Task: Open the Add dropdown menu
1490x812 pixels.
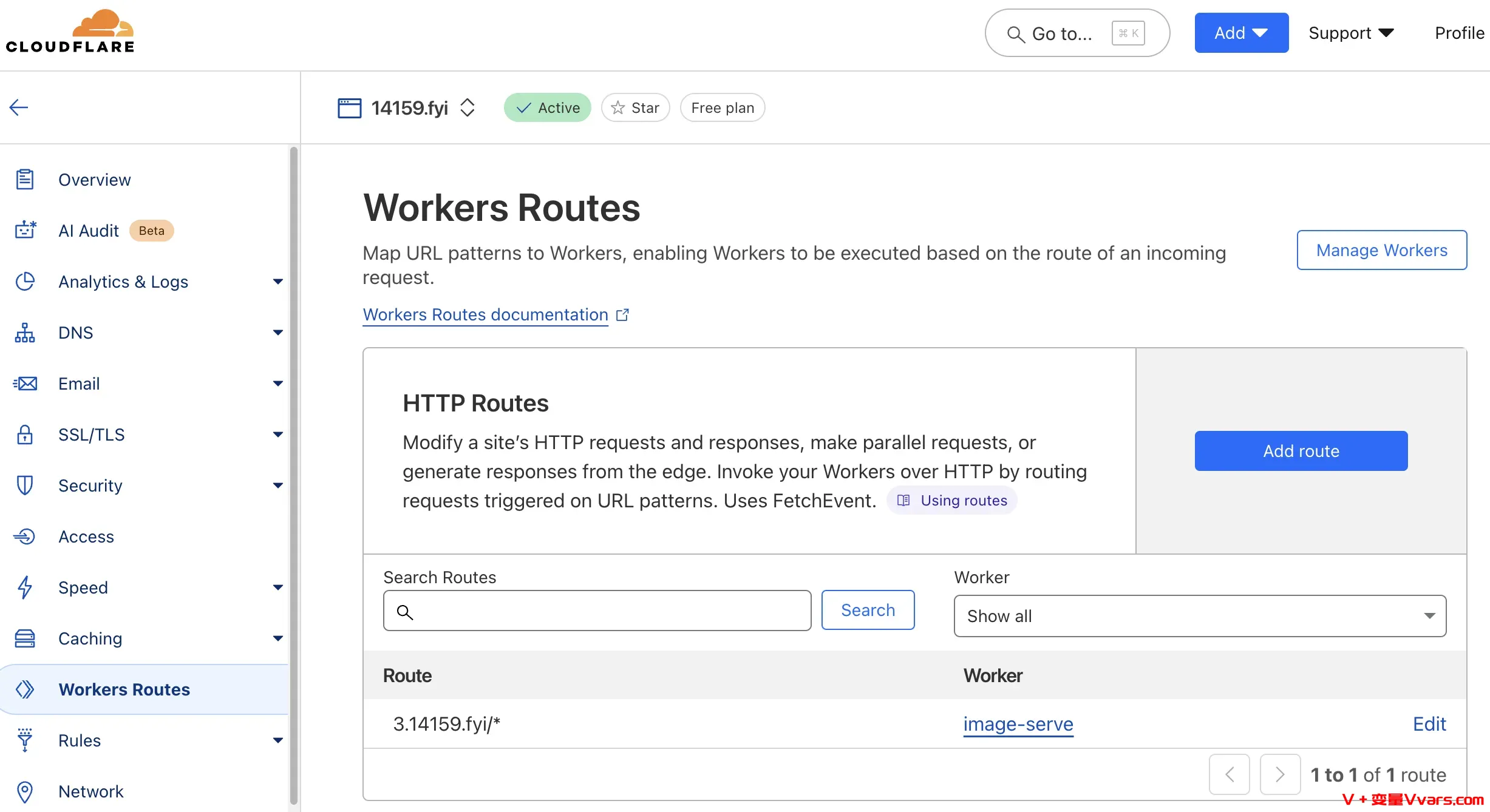Action: coord(1242,33)
